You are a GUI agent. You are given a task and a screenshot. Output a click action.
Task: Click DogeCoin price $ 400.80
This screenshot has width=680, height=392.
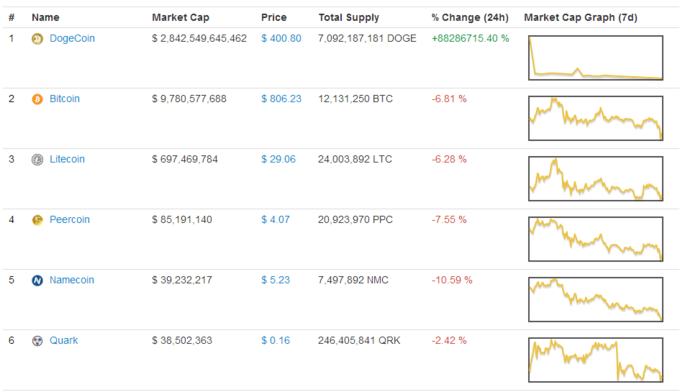point(281,38)
